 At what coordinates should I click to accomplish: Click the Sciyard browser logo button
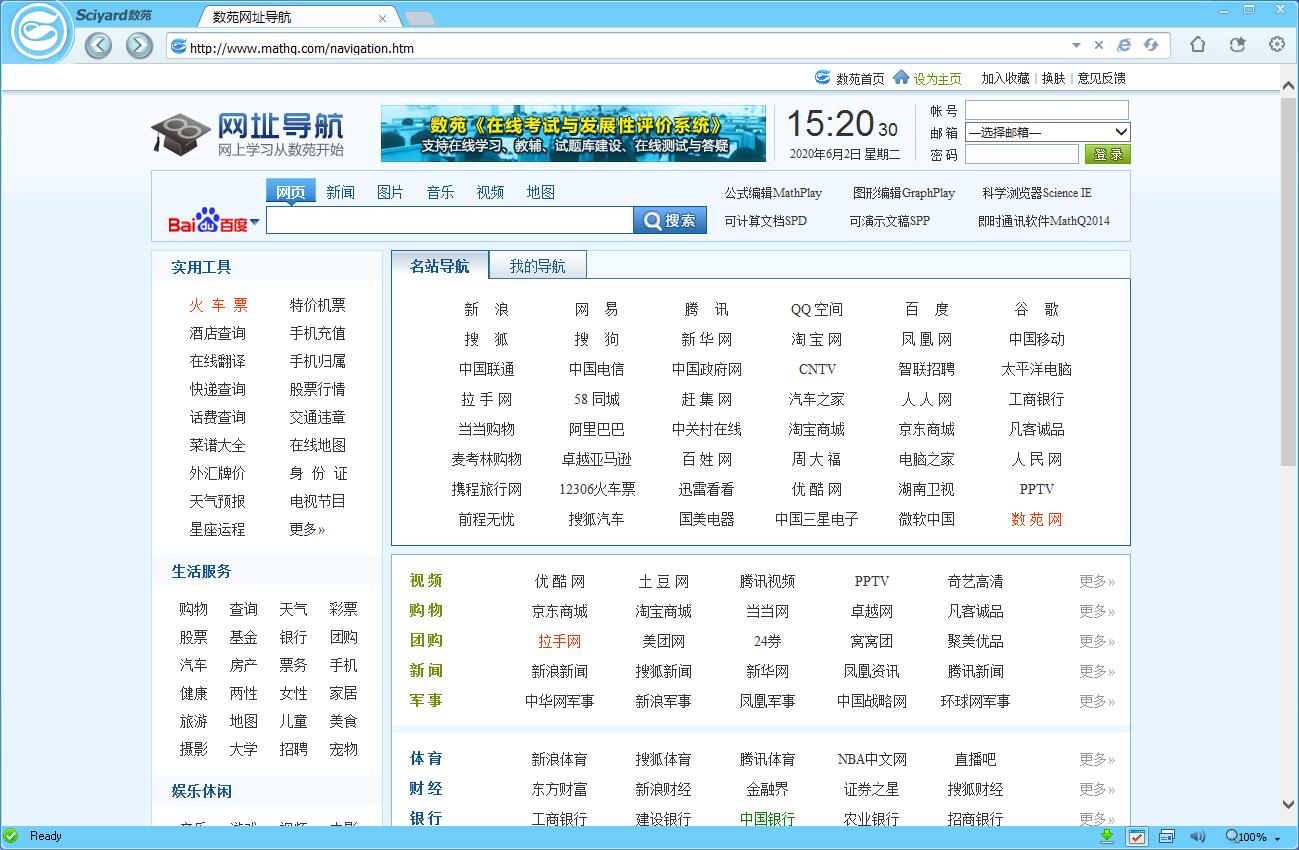[40, 33]
